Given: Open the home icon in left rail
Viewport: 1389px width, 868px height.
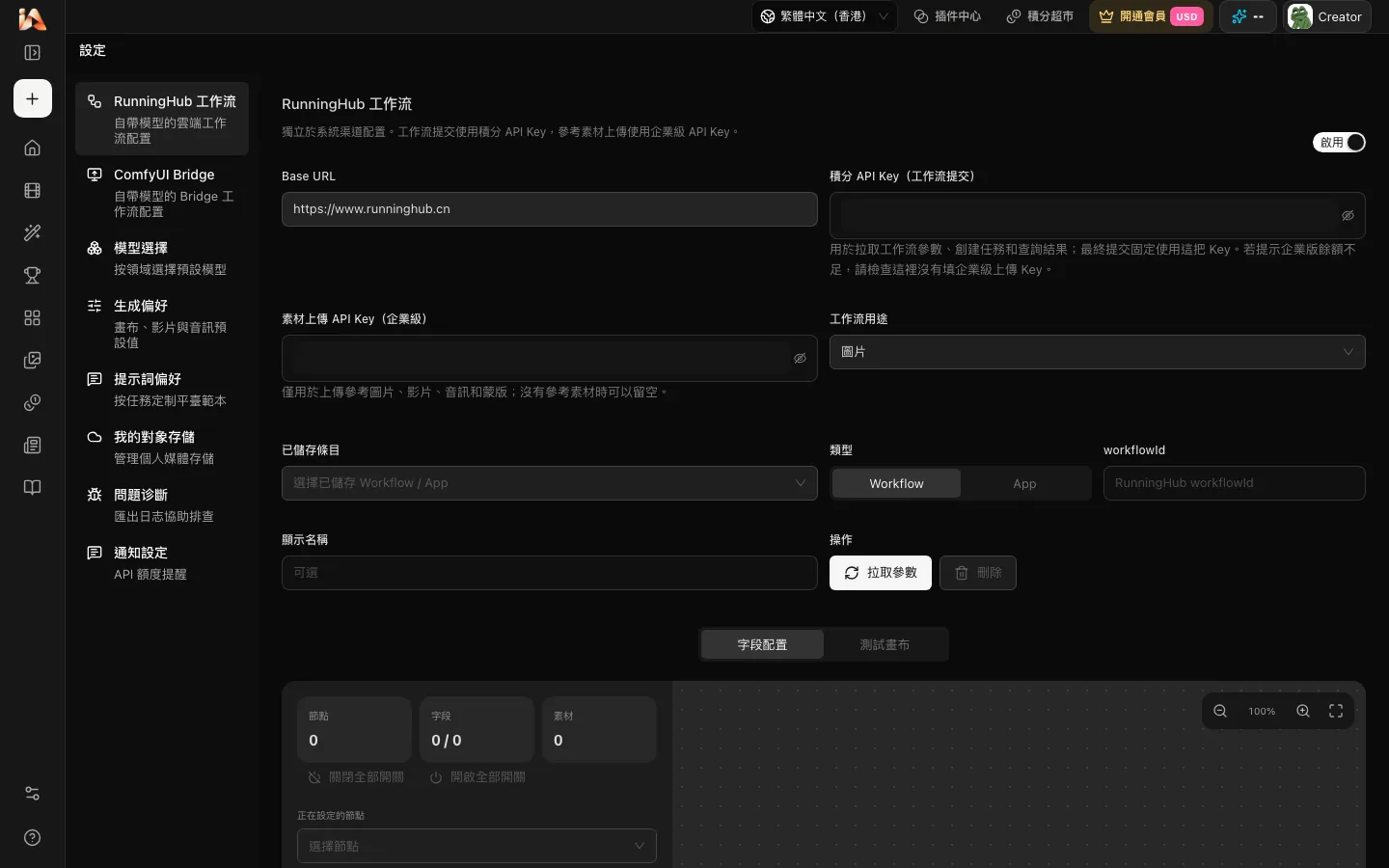Looking at the screenshot, I should tap(32, 148).
